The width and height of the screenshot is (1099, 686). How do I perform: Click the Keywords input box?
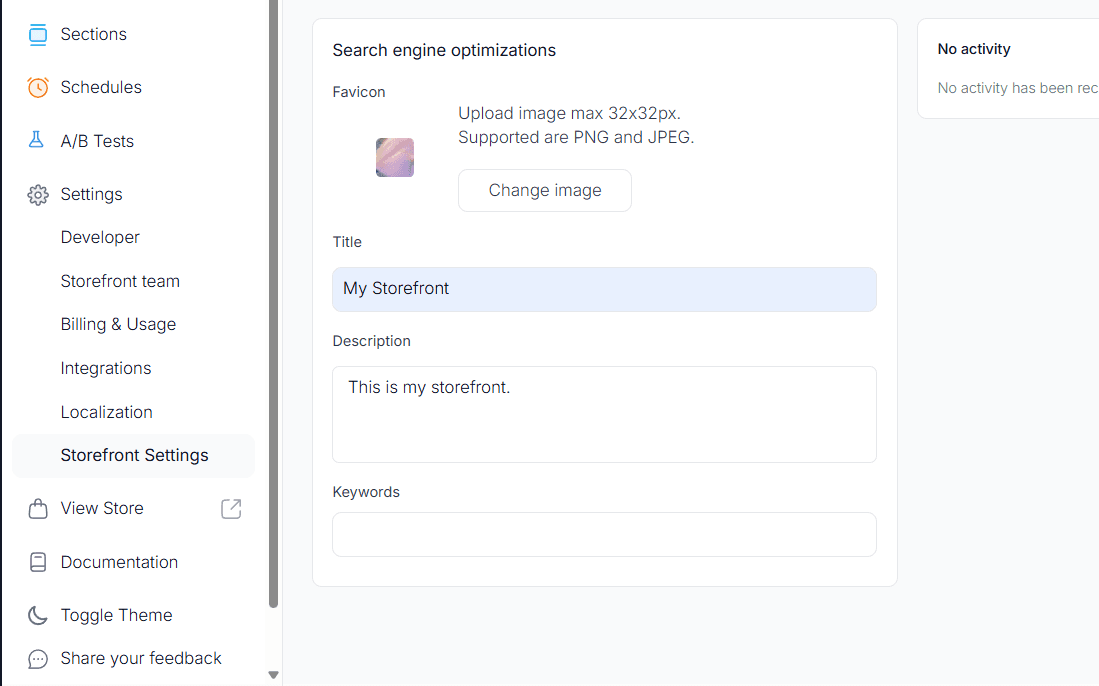click(x=604, y=534)
